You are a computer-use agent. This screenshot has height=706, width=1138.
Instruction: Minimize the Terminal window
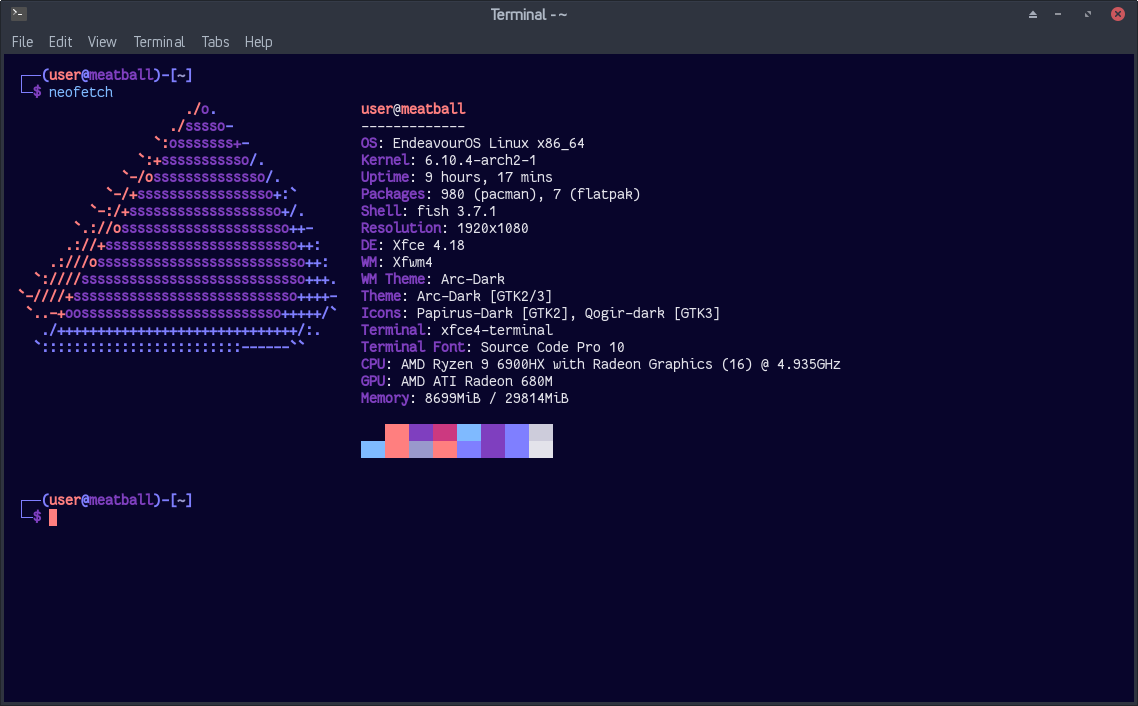coord(1060,15)
